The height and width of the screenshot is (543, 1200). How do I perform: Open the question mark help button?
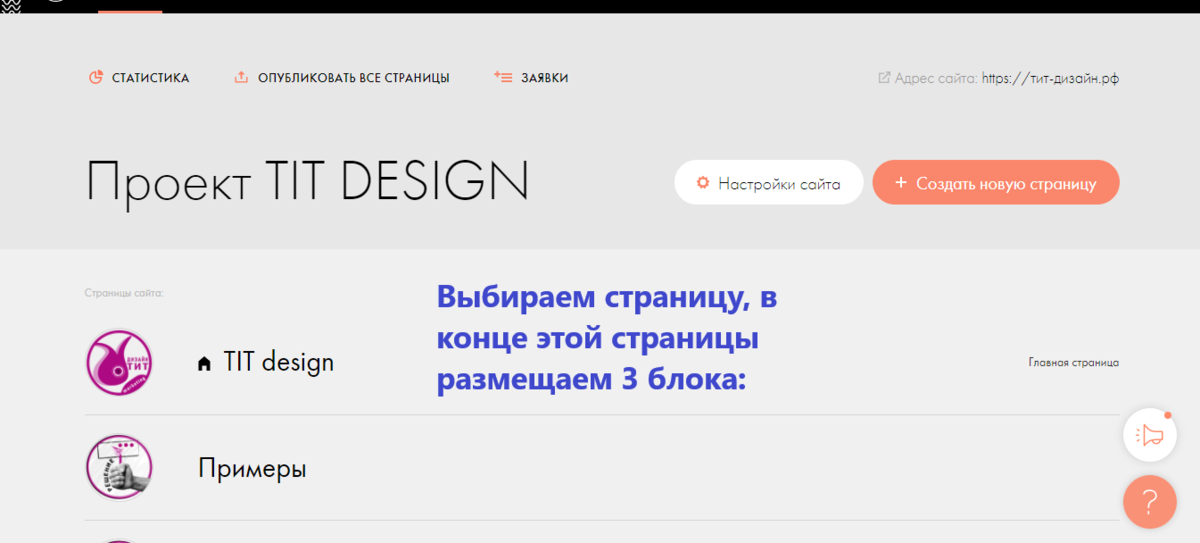point(1150,502)
